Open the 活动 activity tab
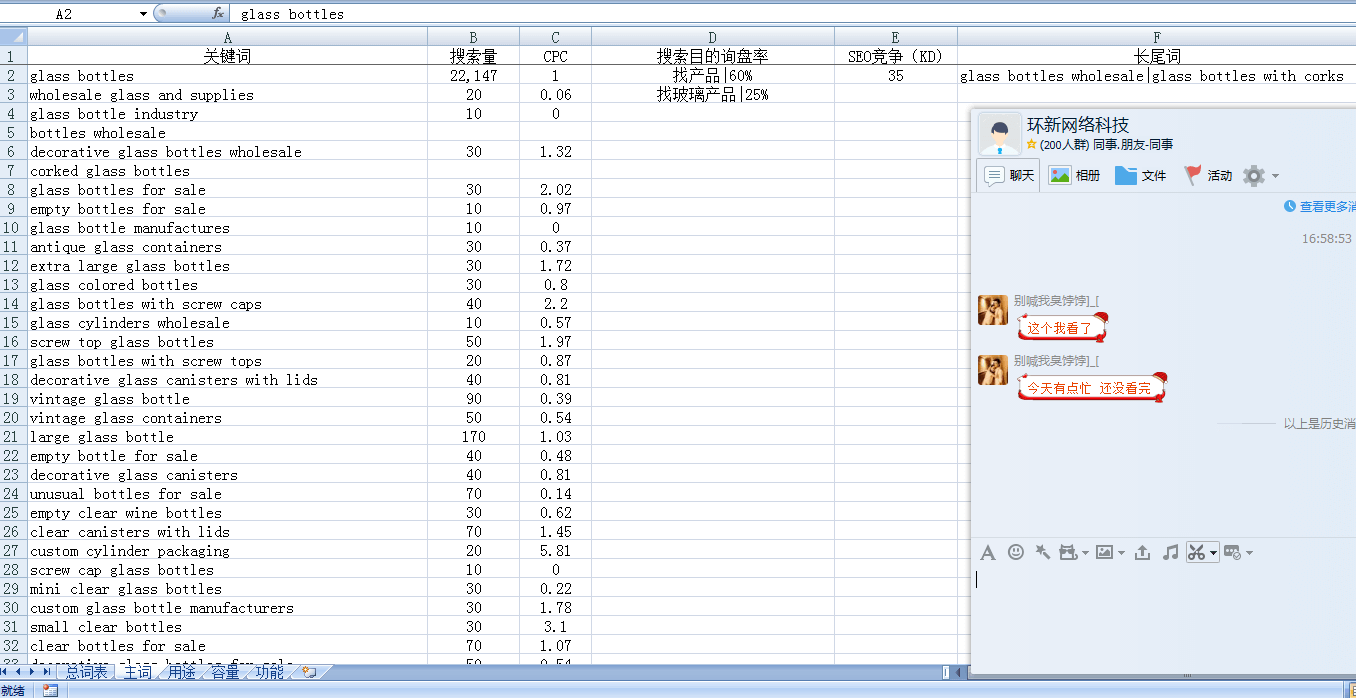1356x698 pixels. tap(1207, 176)
